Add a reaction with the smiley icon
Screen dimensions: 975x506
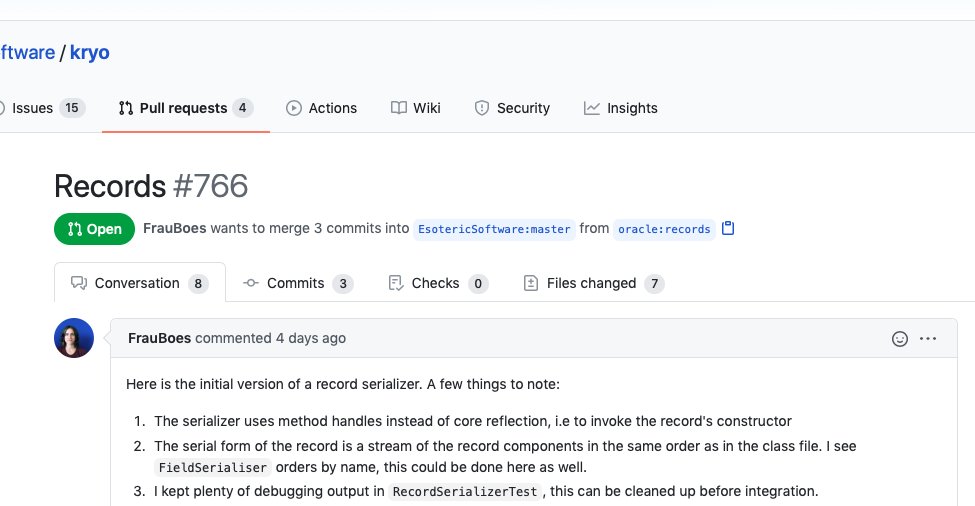click(x=900, y=339)
